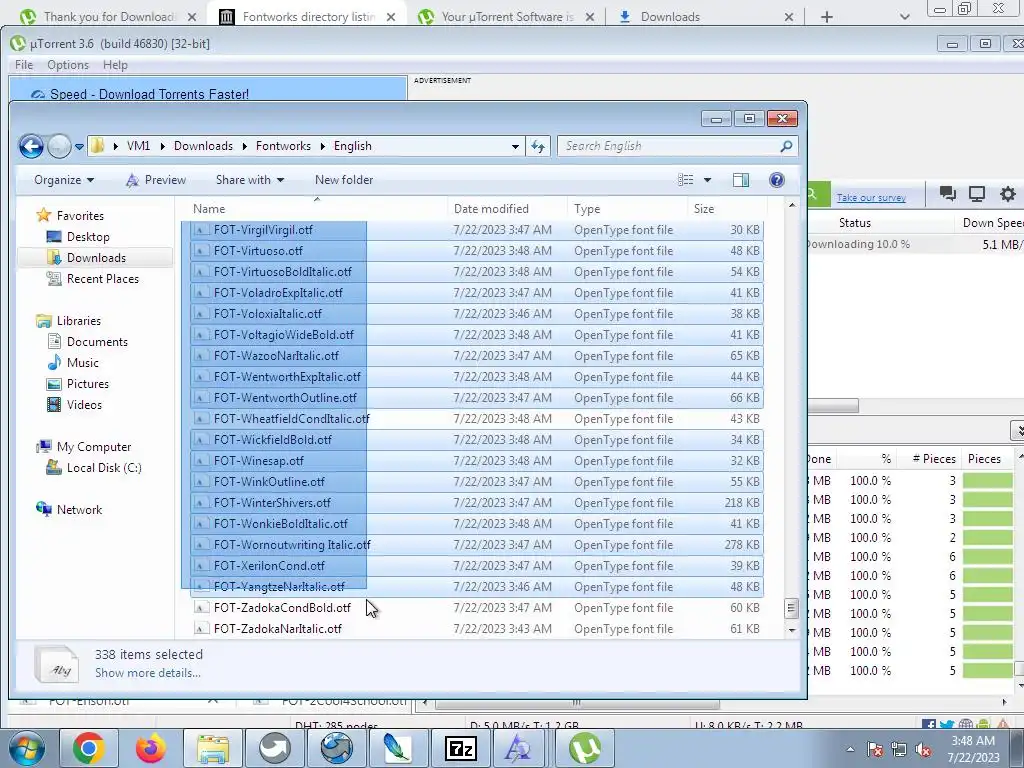Viewport: 1024px width, 768px height.
Task: Sort by Type column header
Action: coord(627,209)
